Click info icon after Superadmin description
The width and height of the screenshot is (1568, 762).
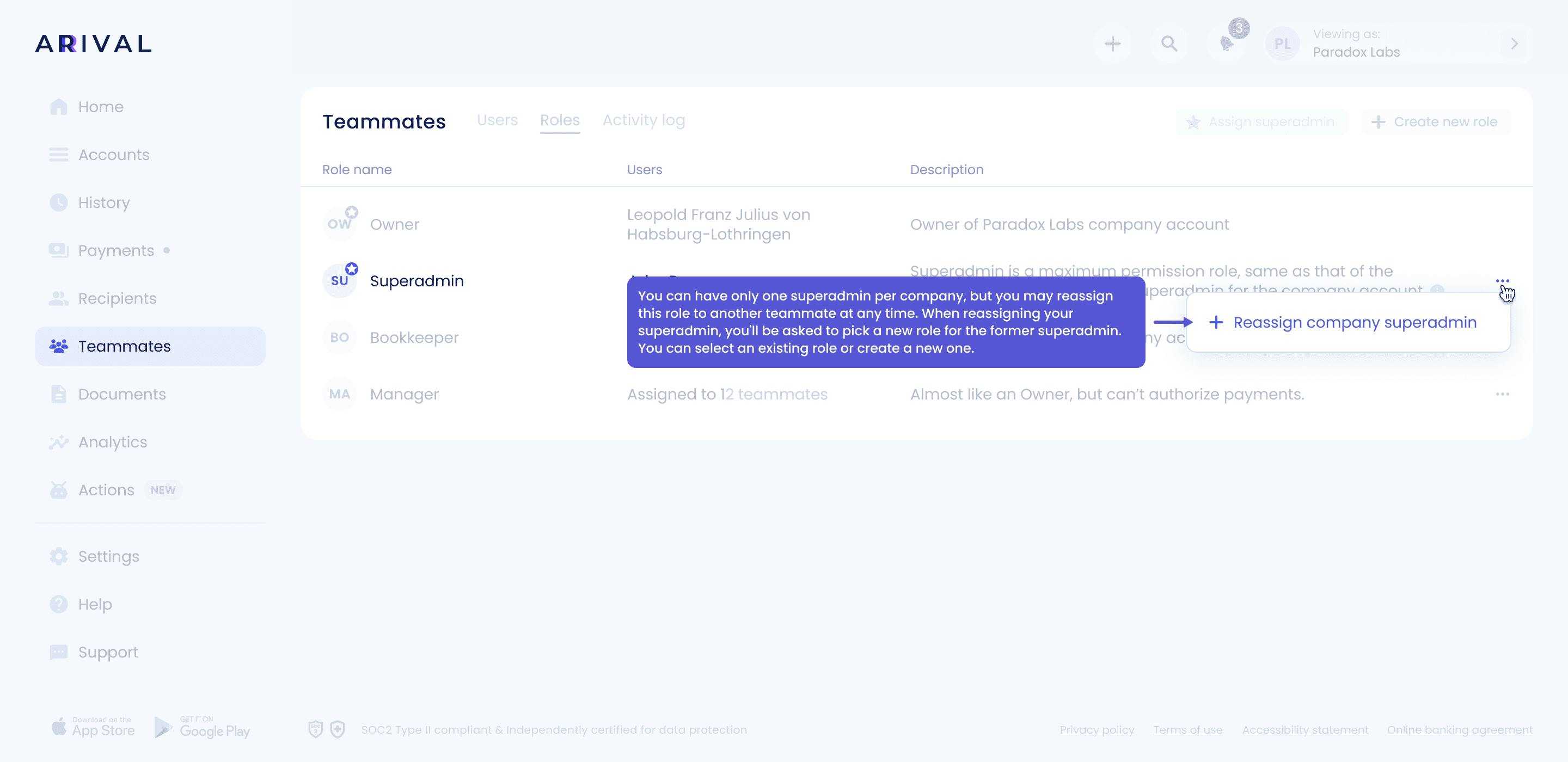[x=1437, y=290]
